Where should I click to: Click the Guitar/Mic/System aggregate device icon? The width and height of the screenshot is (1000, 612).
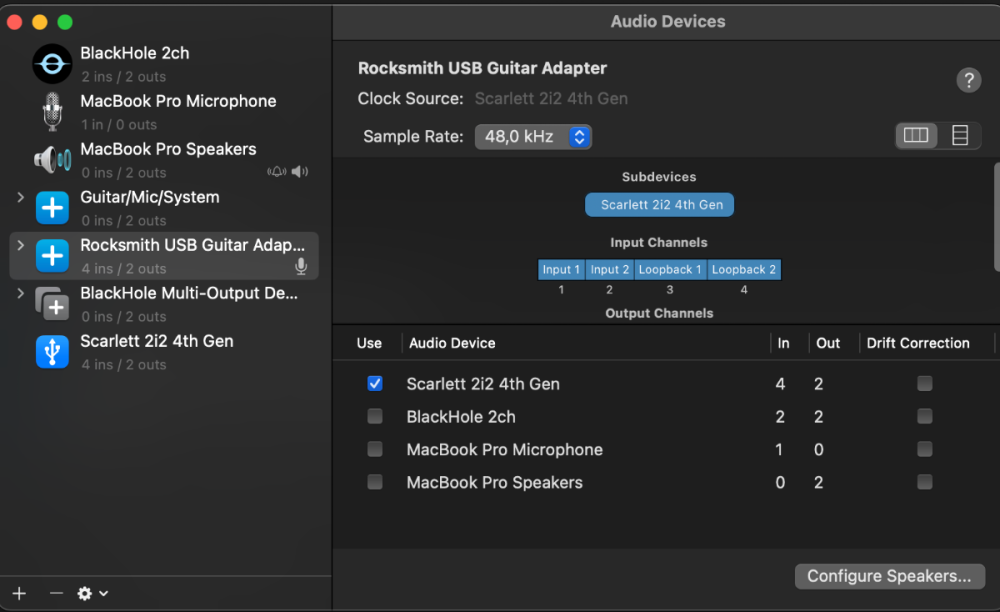pos(52,208)
